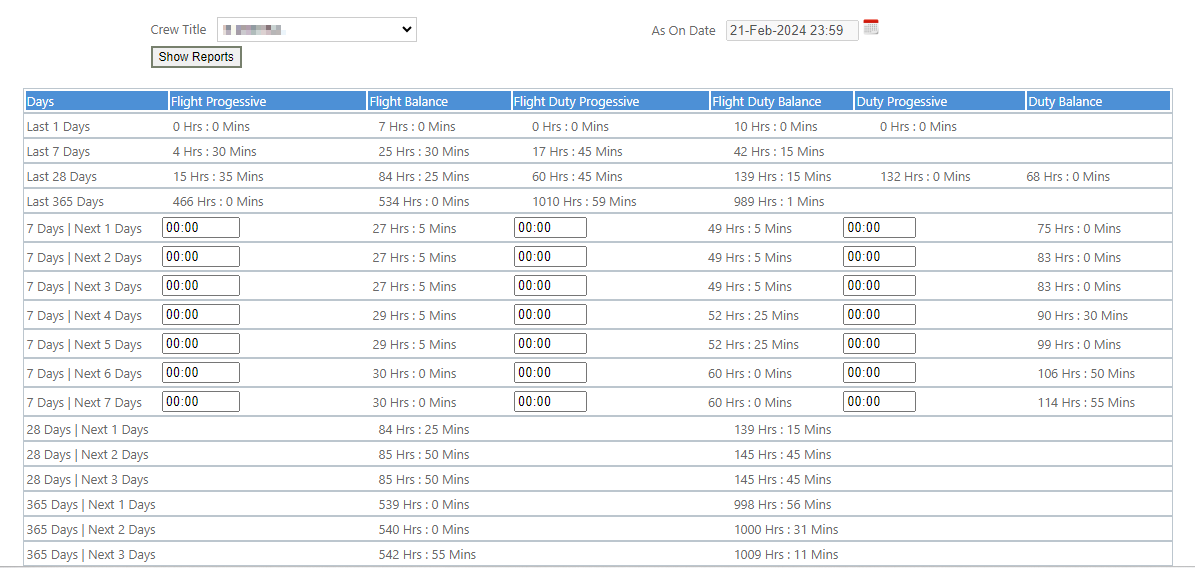
Task: Edit Duty Progessive input for Next 1 Days
Action: (x=879, y=228)
